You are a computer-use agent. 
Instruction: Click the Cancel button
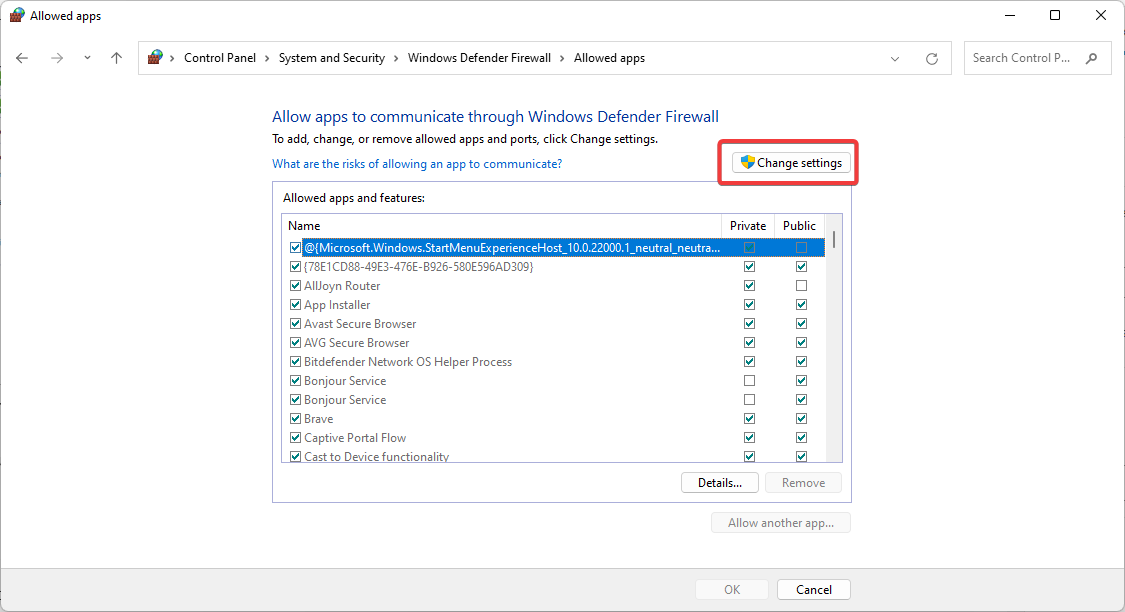tap(814, 590)
